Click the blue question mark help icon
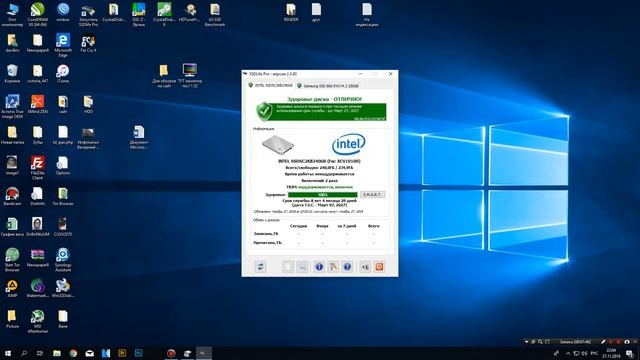The image size is (640, 360). click(347, 267)
